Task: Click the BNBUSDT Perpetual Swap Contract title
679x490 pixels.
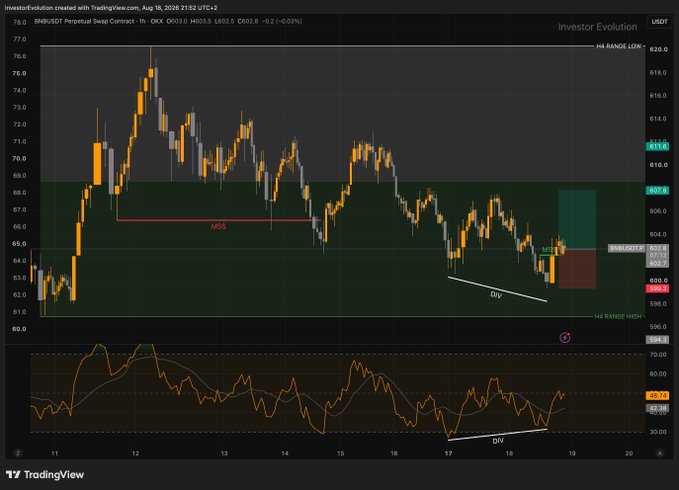Action: pos(84,21)
